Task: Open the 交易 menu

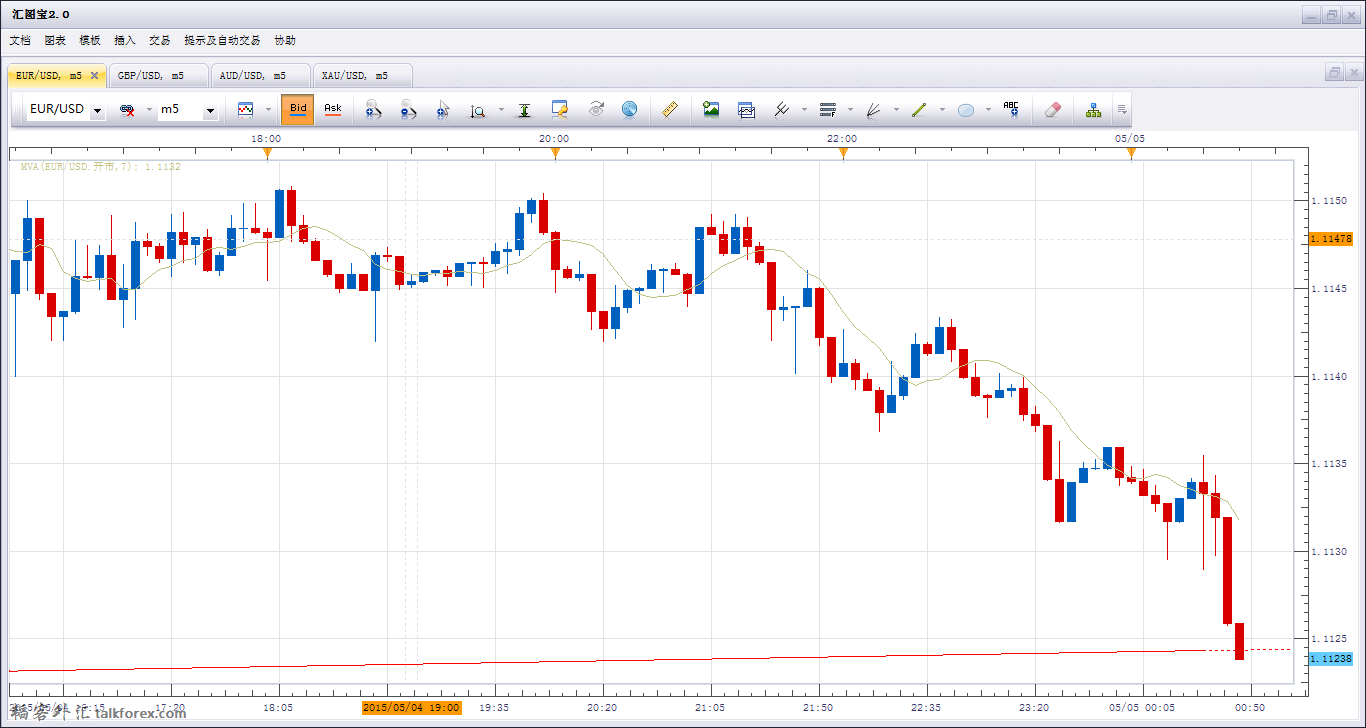Action: coord(160,41)
